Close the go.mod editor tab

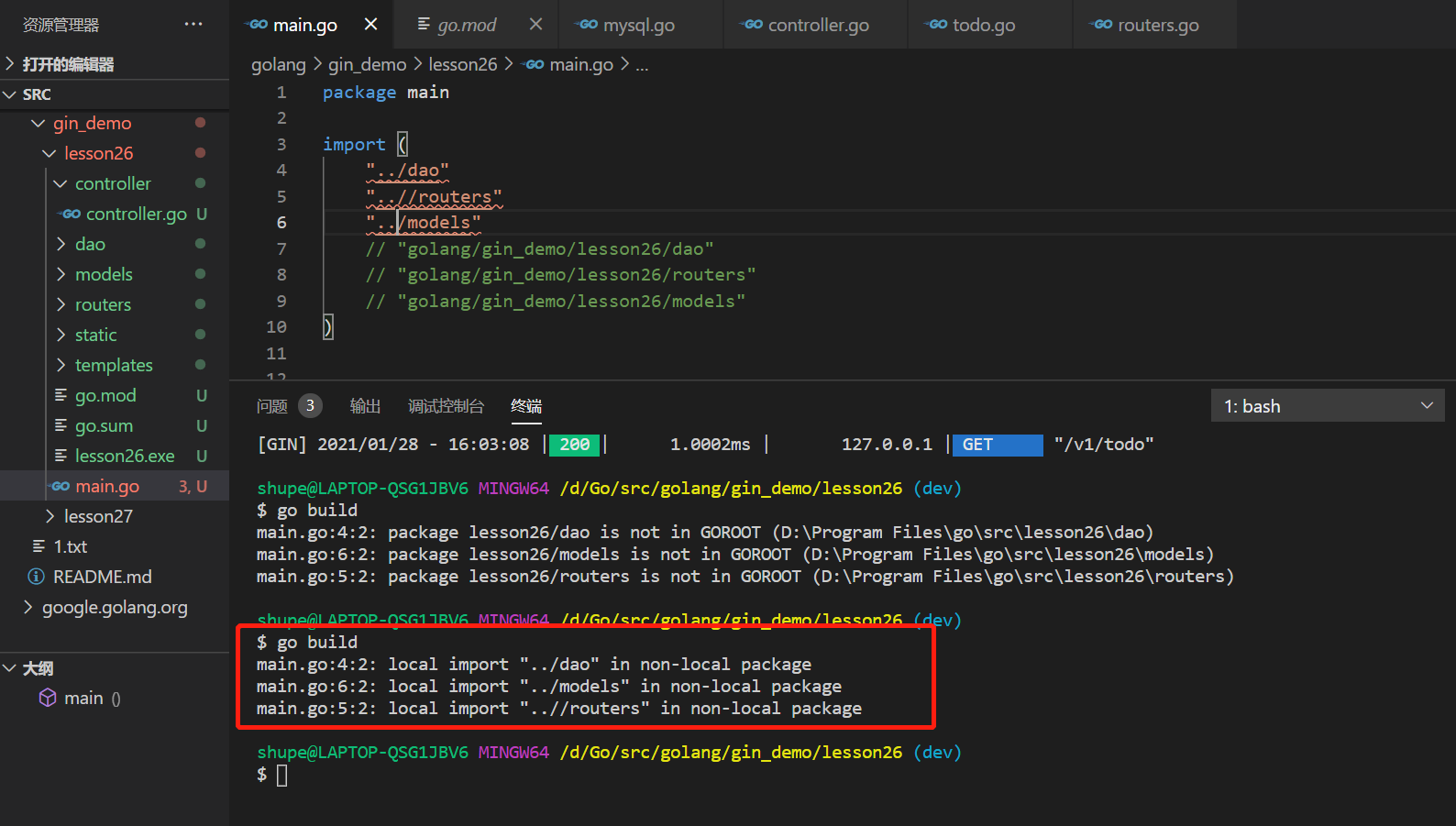[536, 24]
